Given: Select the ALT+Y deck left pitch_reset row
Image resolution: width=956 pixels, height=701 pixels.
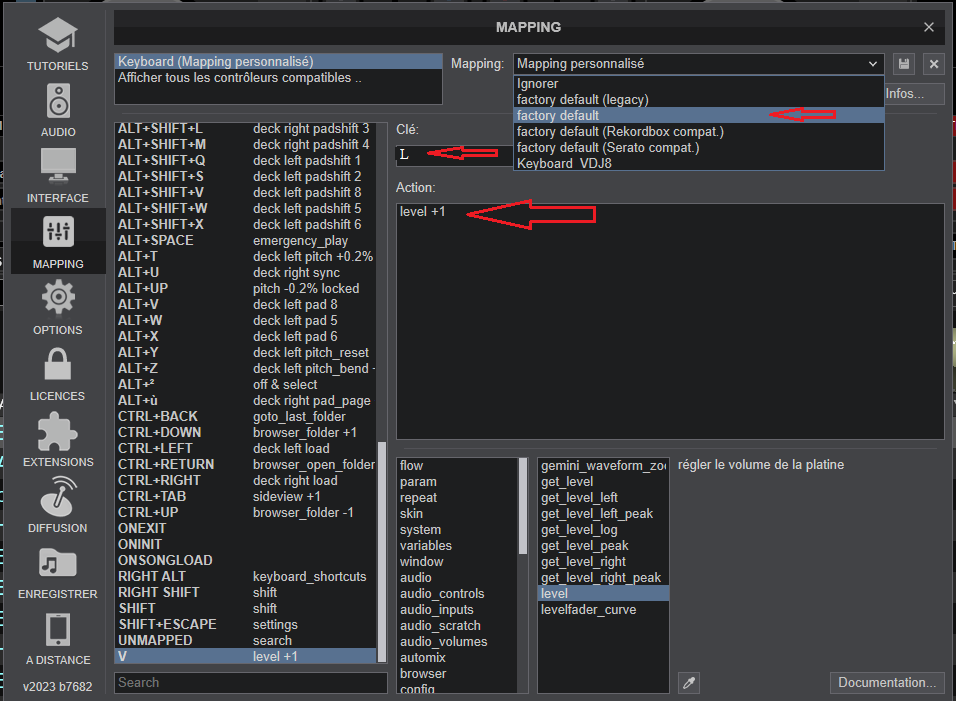Looking at the screenshot, I should point(246,352).
